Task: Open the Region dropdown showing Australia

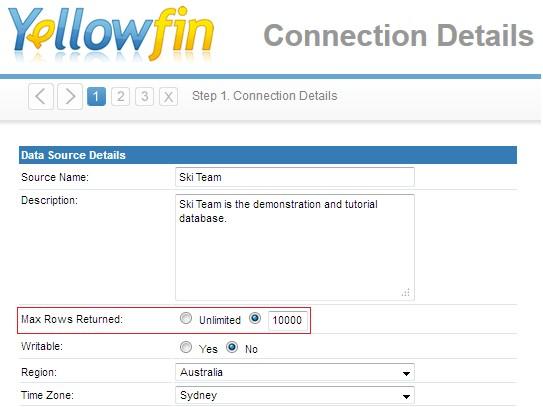Action: point(295,372)
